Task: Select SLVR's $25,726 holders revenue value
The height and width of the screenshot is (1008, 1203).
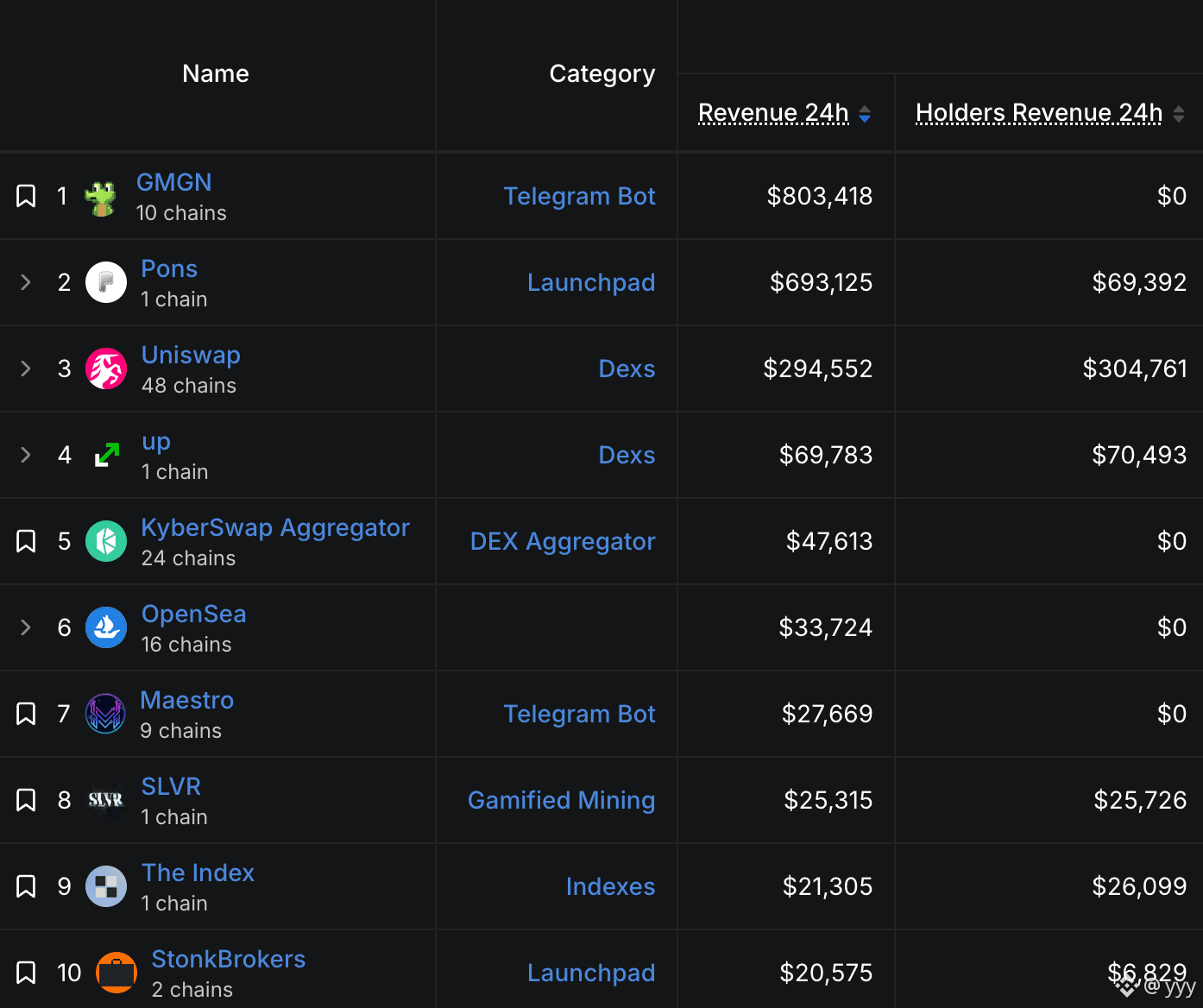Action: click(x=1141, y=800)
